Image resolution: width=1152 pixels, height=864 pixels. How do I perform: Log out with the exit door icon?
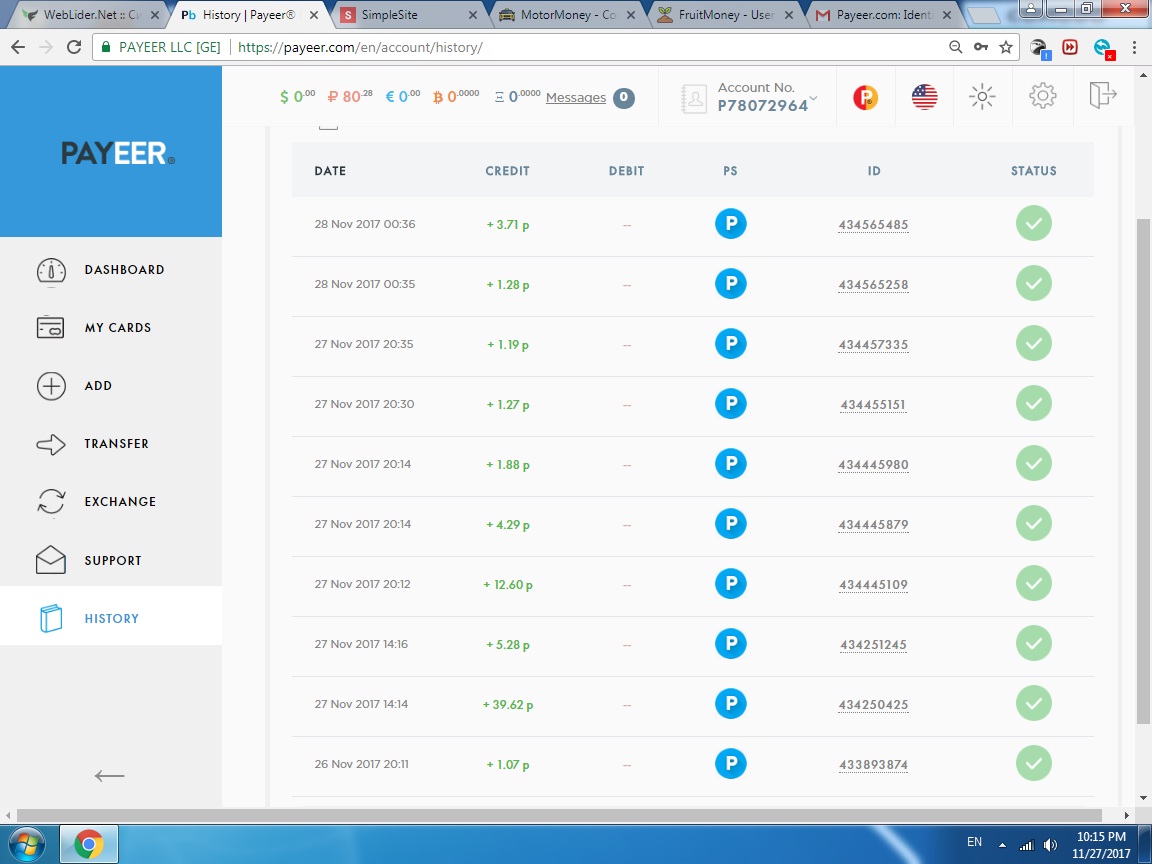tap(1102, 95)
